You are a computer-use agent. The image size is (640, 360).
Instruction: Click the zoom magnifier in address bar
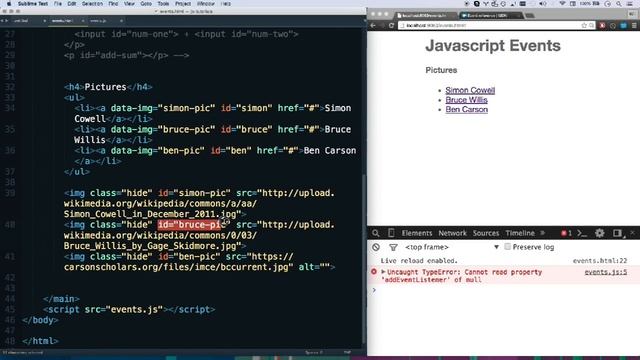click(x=591, y=25)
